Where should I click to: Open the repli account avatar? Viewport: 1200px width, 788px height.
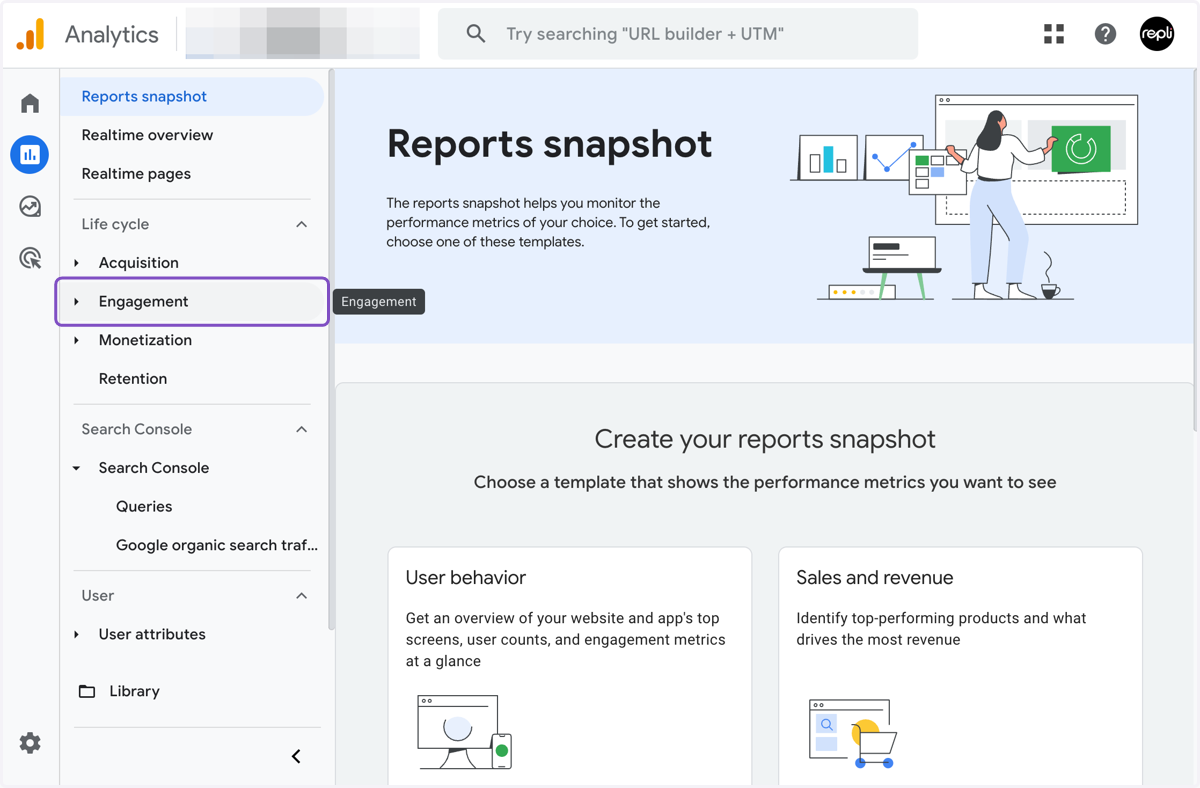(x=1157, y=34)
